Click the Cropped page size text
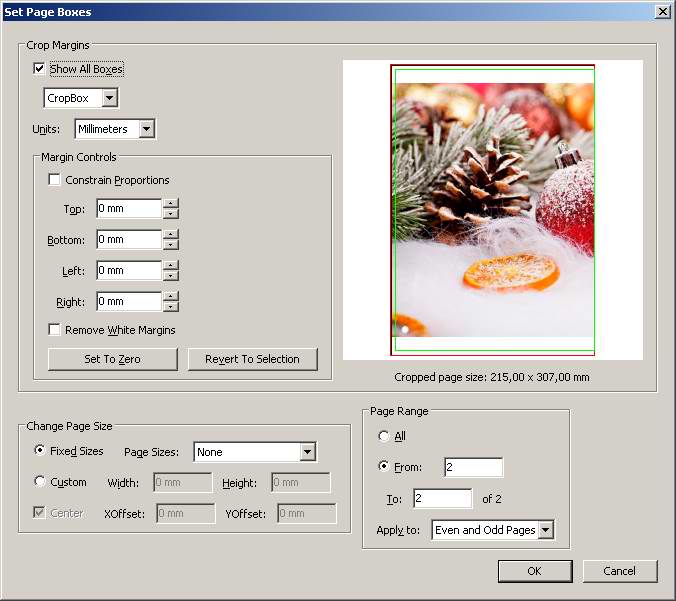This screenshot has height=601, width=676. (491, 377)
